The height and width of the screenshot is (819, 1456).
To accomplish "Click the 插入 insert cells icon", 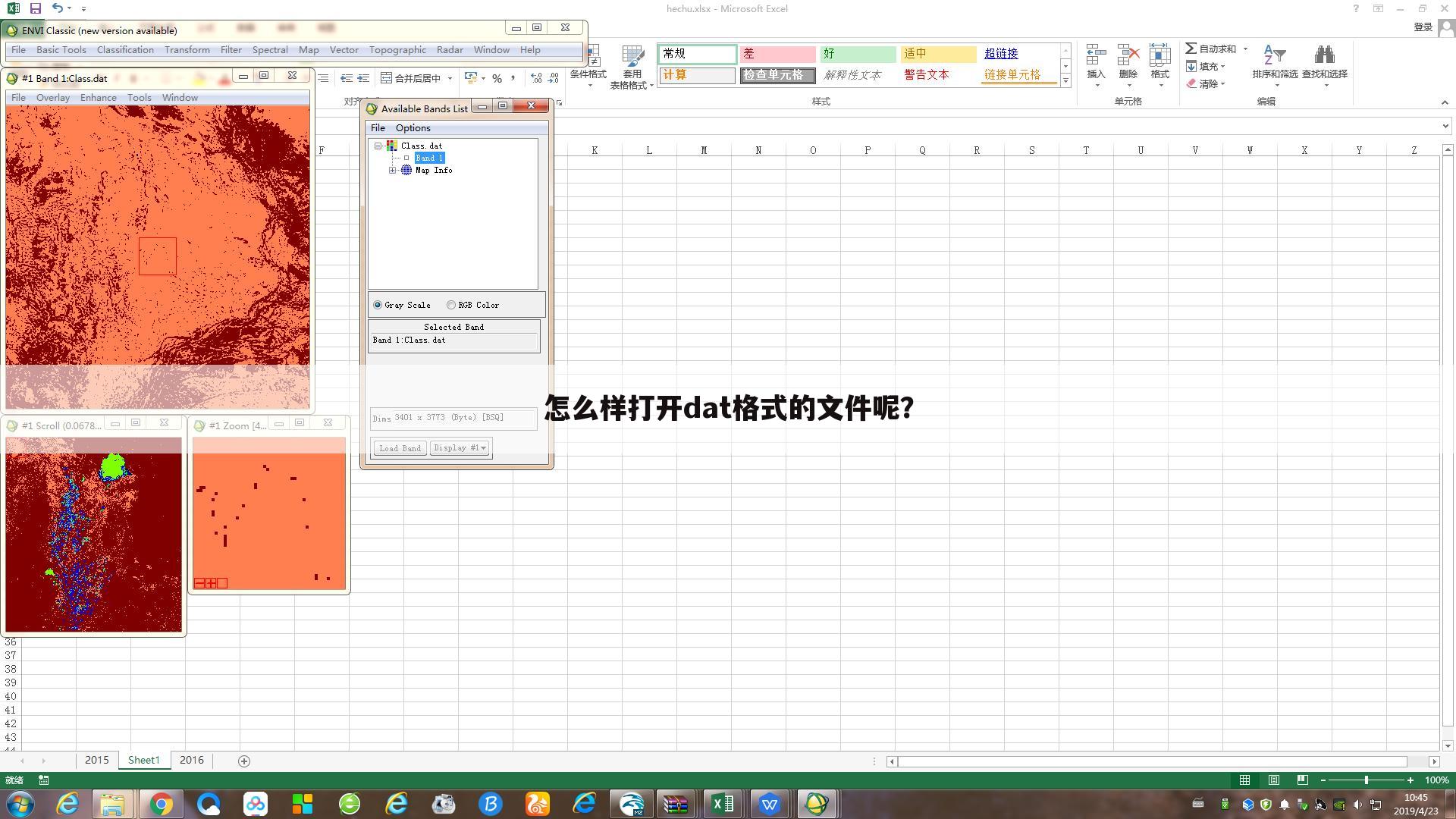I will point(1096,55).
